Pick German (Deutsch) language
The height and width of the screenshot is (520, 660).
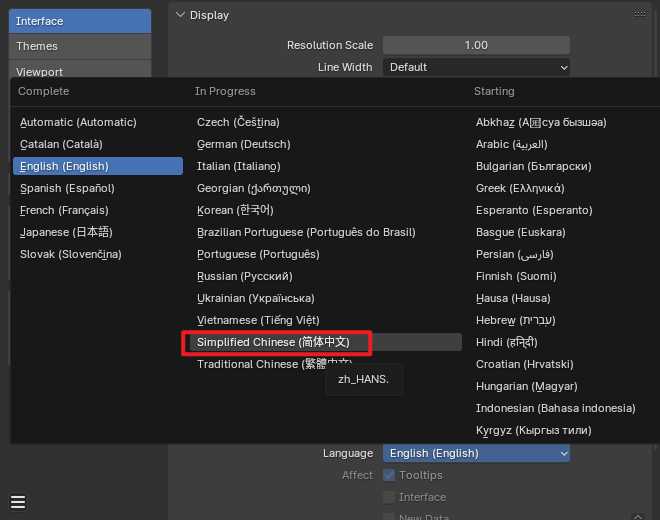click(x=243, y=144)
